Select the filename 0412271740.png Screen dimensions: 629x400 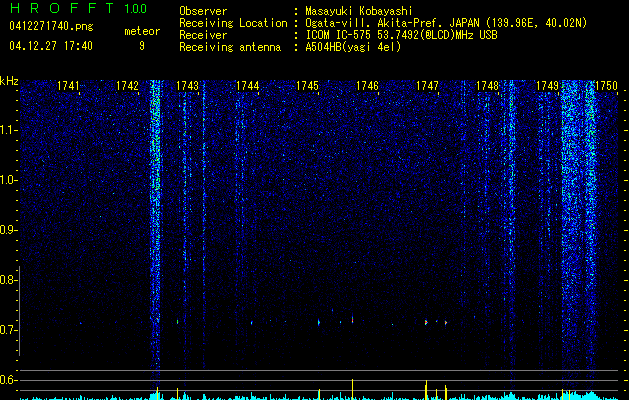pos(51,26)
